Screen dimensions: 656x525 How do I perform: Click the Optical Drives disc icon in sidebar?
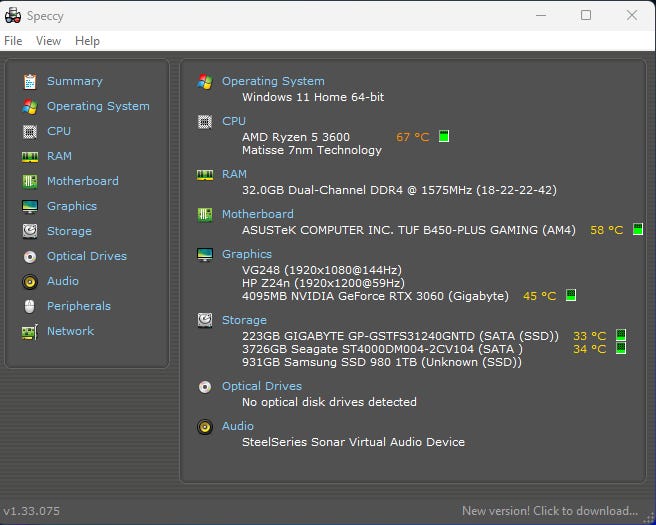coord(30,256)
